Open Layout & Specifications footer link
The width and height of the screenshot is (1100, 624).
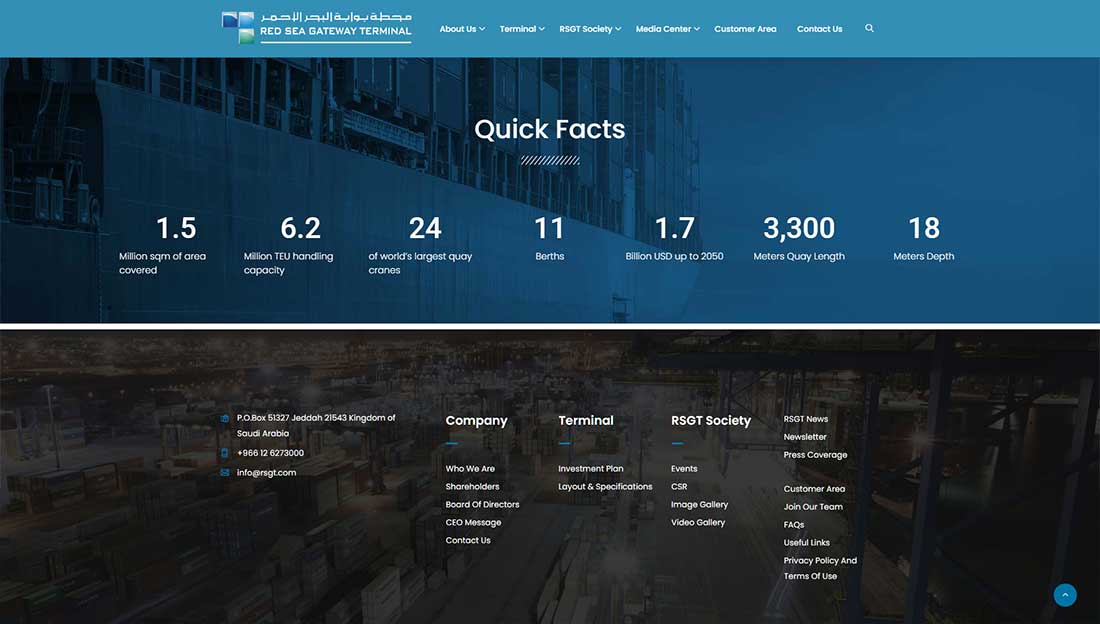(605, 487)
